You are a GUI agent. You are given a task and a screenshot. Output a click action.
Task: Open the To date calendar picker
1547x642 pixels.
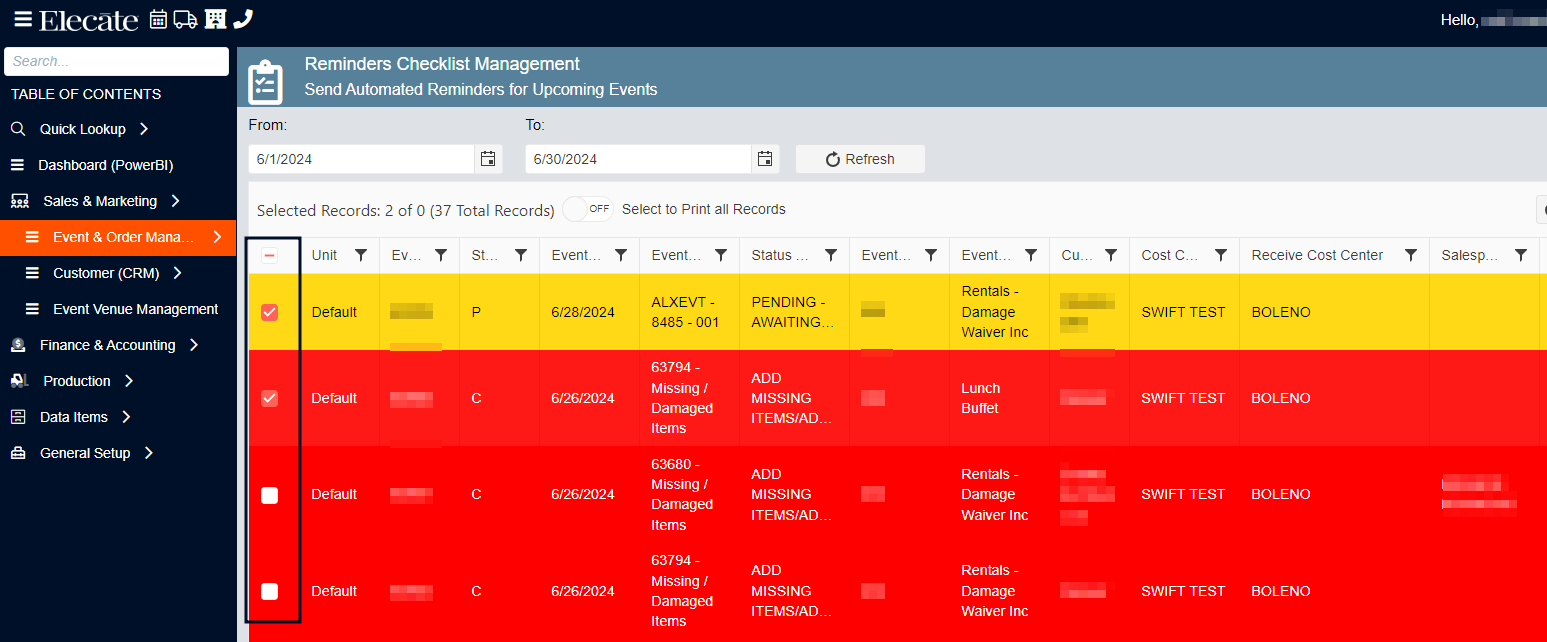pos(765,158)
